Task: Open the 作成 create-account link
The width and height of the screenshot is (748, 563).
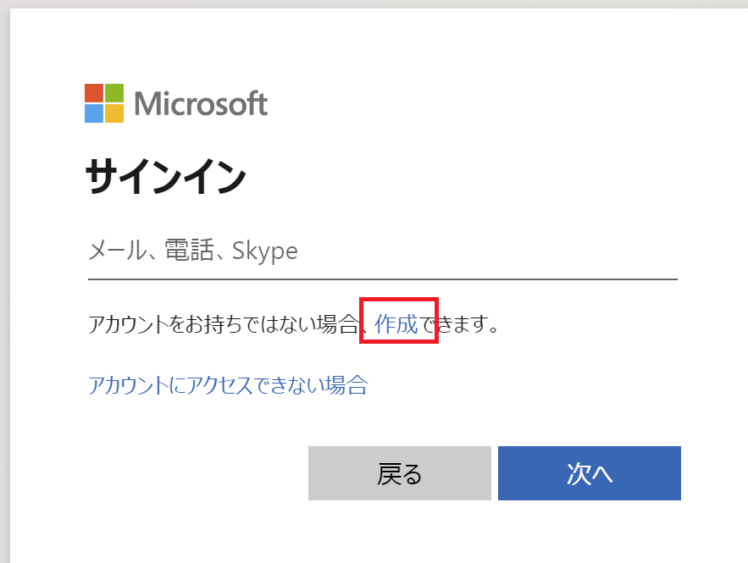Action: pos(396,324)
